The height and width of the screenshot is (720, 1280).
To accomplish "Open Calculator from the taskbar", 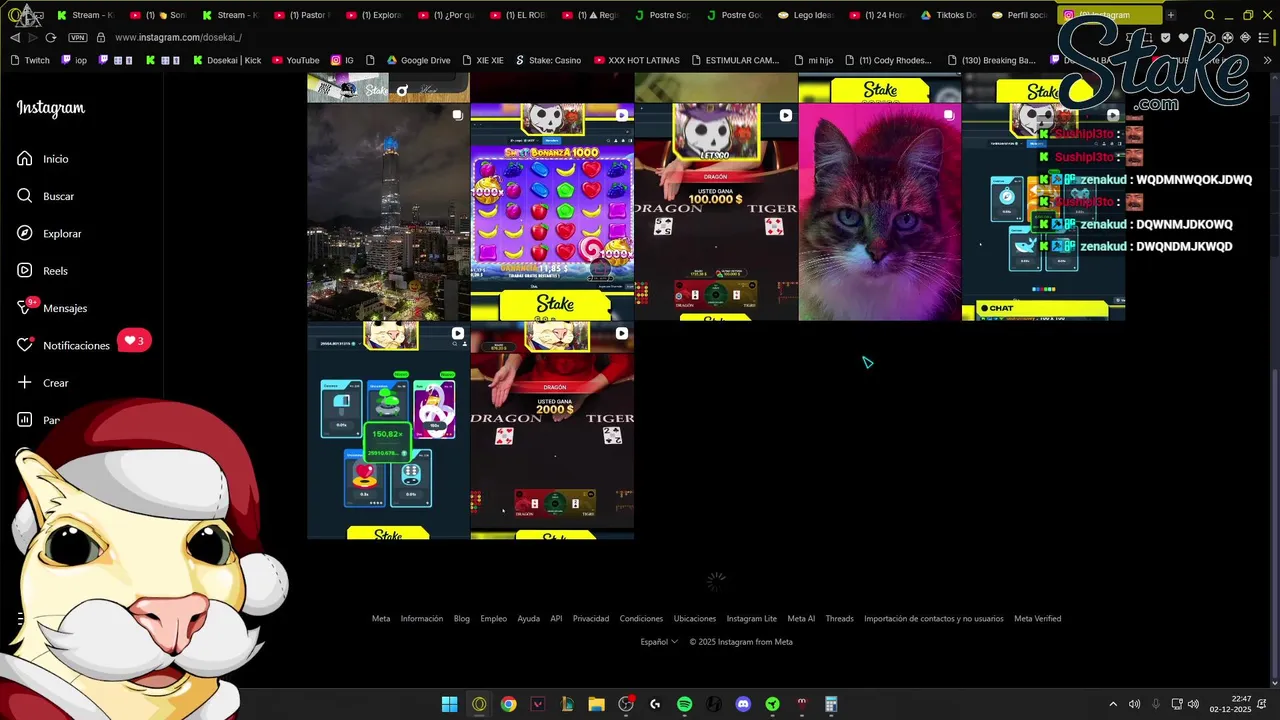I will [x=831, y=704].
